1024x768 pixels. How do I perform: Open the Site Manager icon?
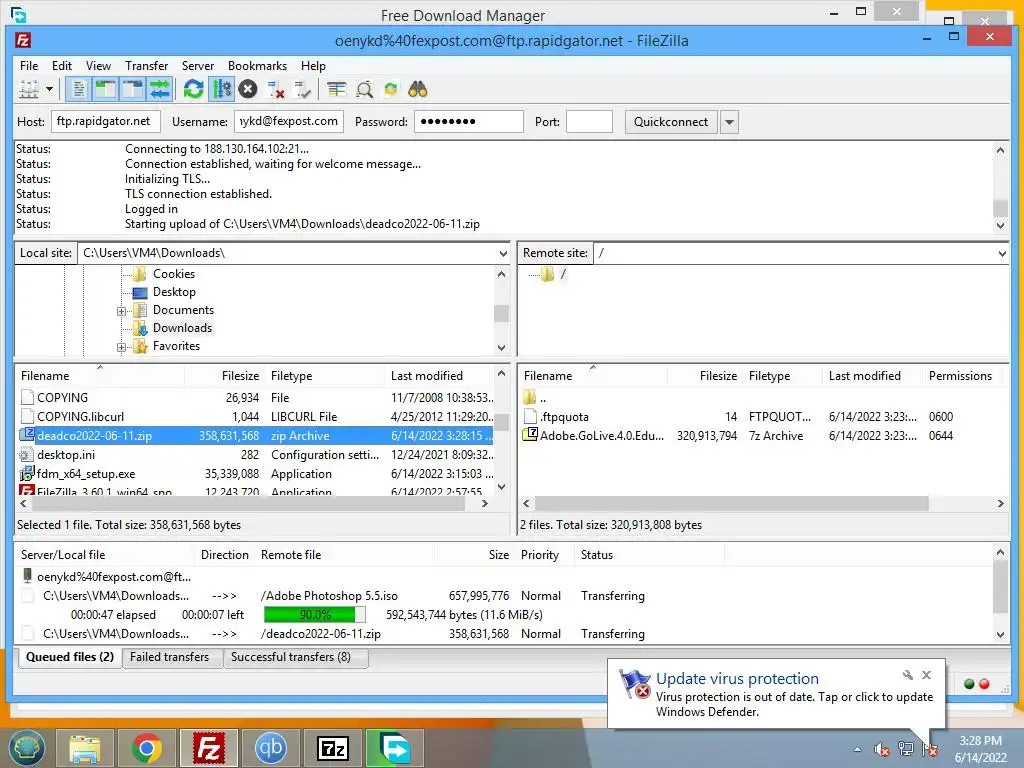[x=29, y=89]
